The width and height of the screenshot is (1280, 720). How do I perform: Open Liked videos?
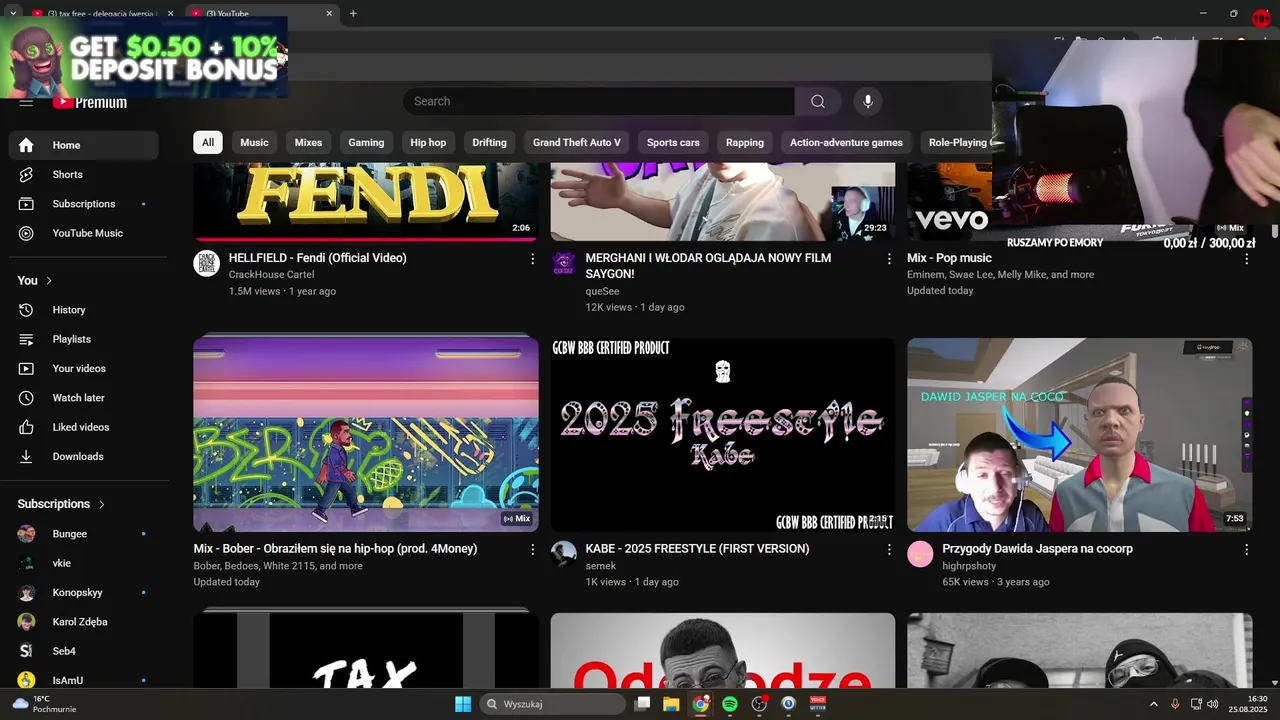(x=84, y=427)
